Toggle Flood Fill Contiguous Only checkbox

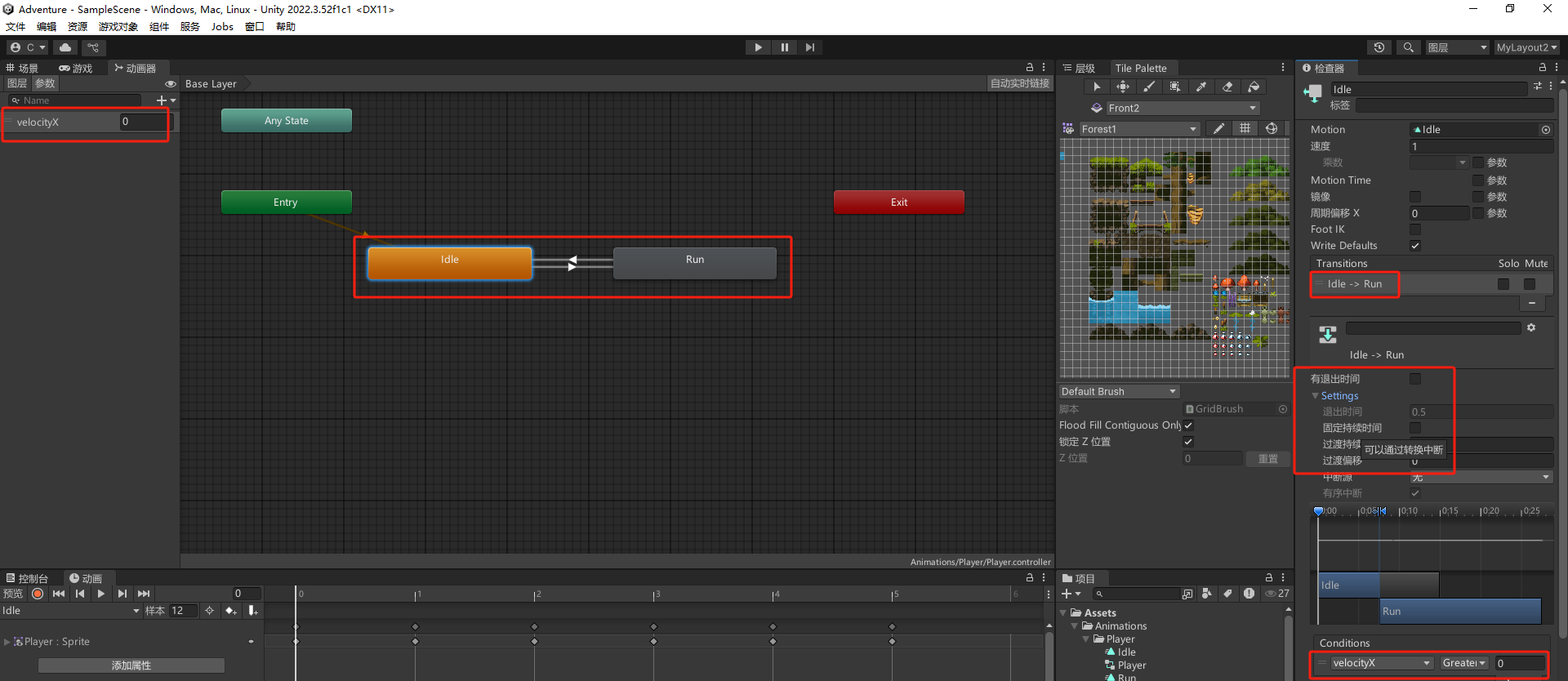coord(1188,425)
